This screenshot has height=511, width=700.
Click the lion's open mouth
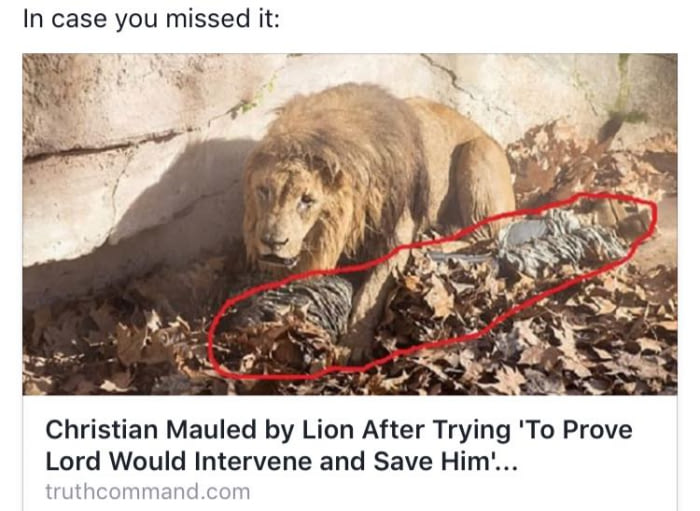pyautogui.click(x=276, y=260)
